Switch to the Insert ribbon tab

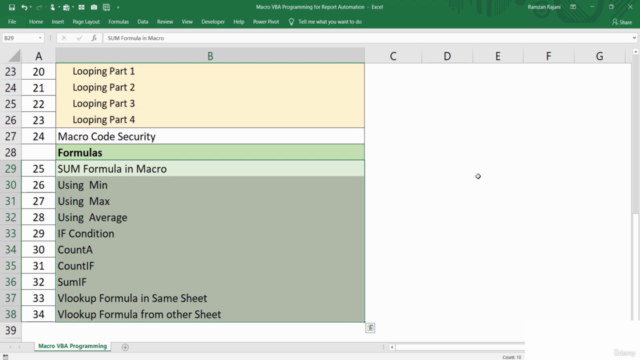pyautogui.click(x=58, y=22)
